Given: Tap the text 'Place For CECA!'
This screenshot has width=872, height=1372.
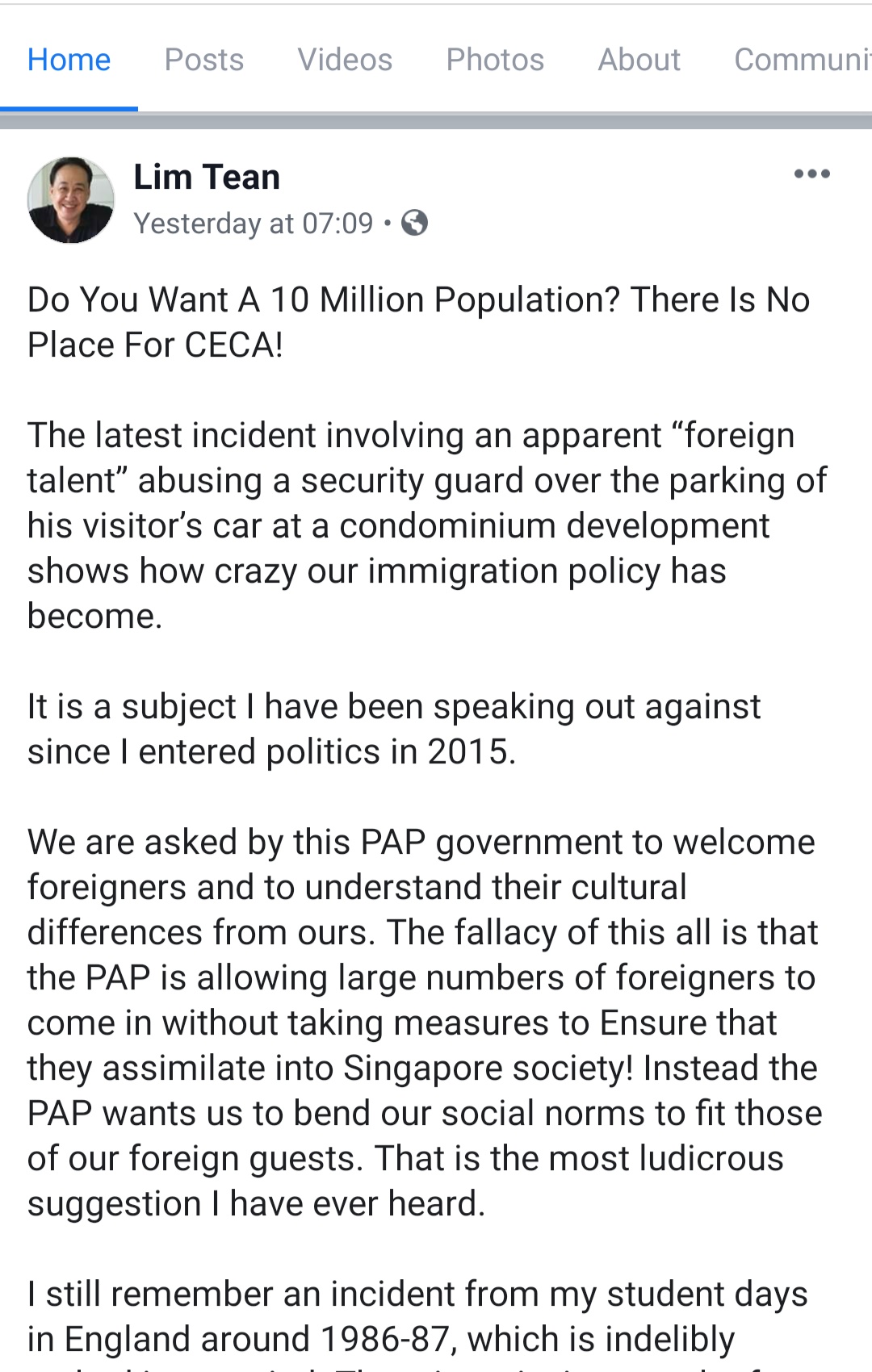Looking at the screenshot, I should click(x=155, y=345).
